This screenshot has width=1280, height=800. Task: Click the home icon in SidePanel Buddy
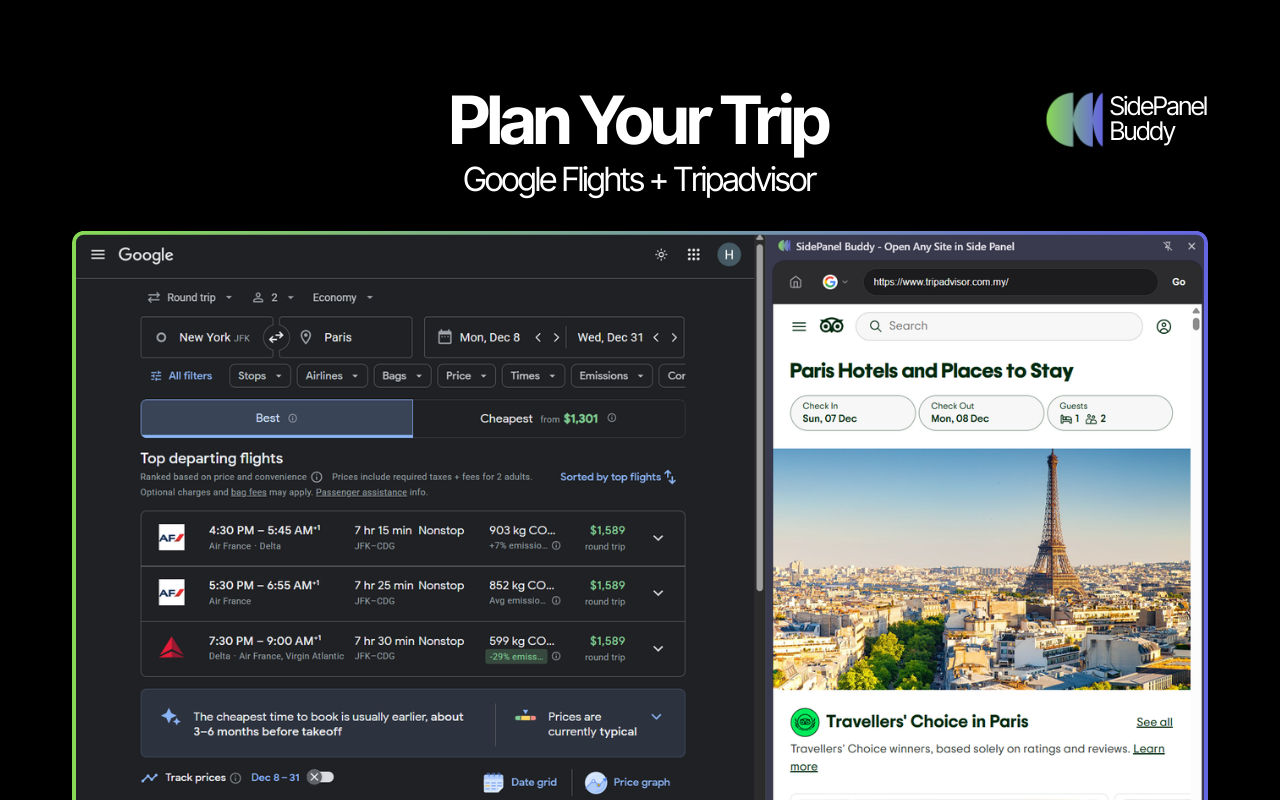pyautogui.click(x=796, y=282)
